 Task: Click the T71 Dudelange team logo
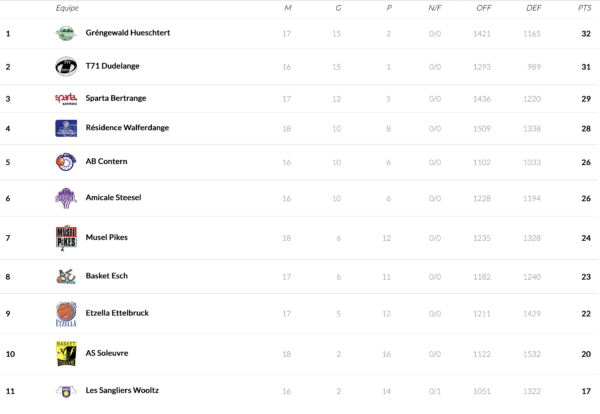(66, 67)
